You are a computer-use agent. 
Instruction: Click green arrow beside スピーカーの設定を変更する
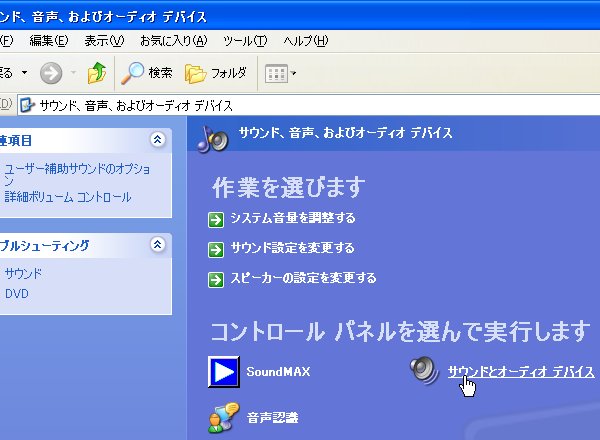216,278
